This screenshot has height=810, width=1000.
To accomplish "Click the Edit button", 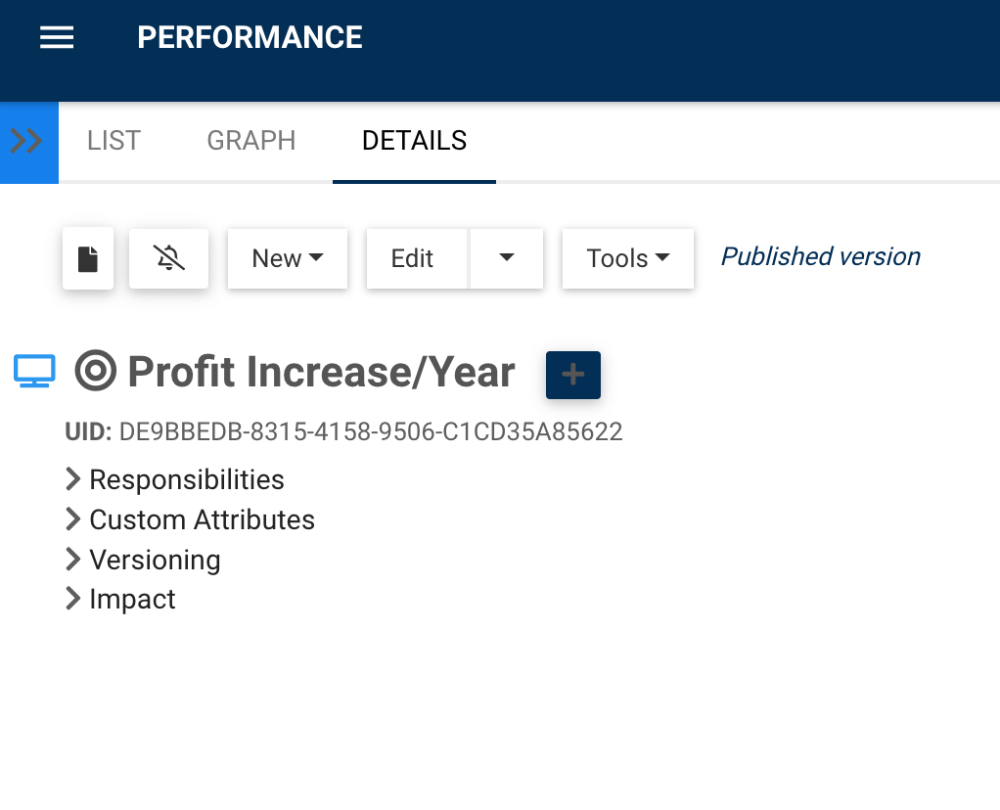I will [412, 259].
